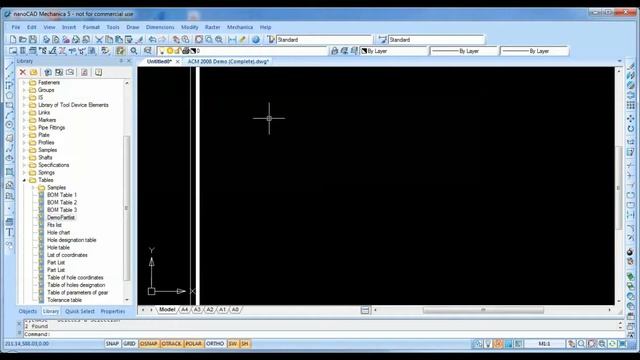Toggle GRID display in status bar
Screen dimensions: 640x360
tap(129, 344)
